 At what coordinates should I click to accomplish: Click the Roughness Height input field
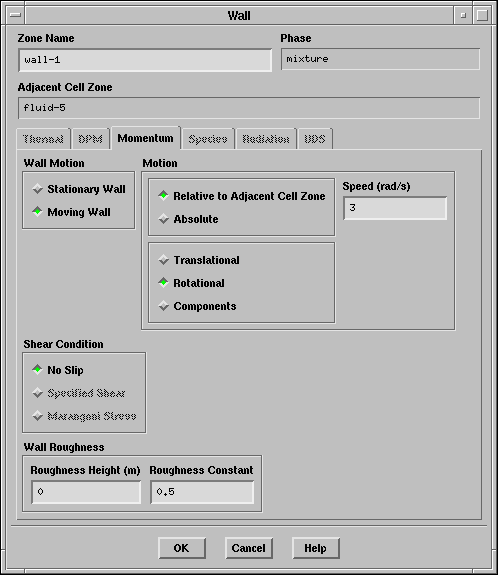coord(86,492)
